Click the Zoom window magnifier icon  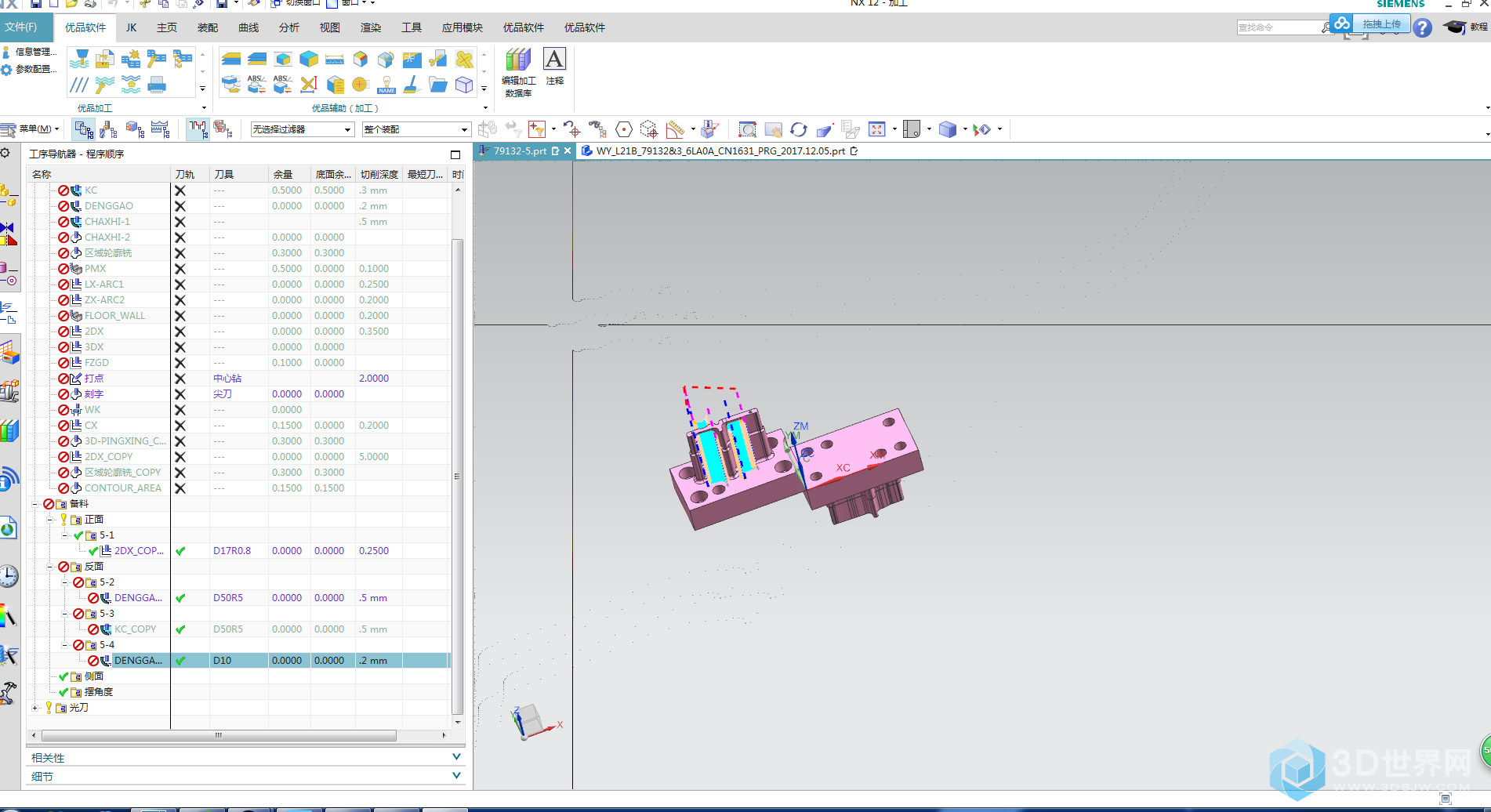pos(747,129)
